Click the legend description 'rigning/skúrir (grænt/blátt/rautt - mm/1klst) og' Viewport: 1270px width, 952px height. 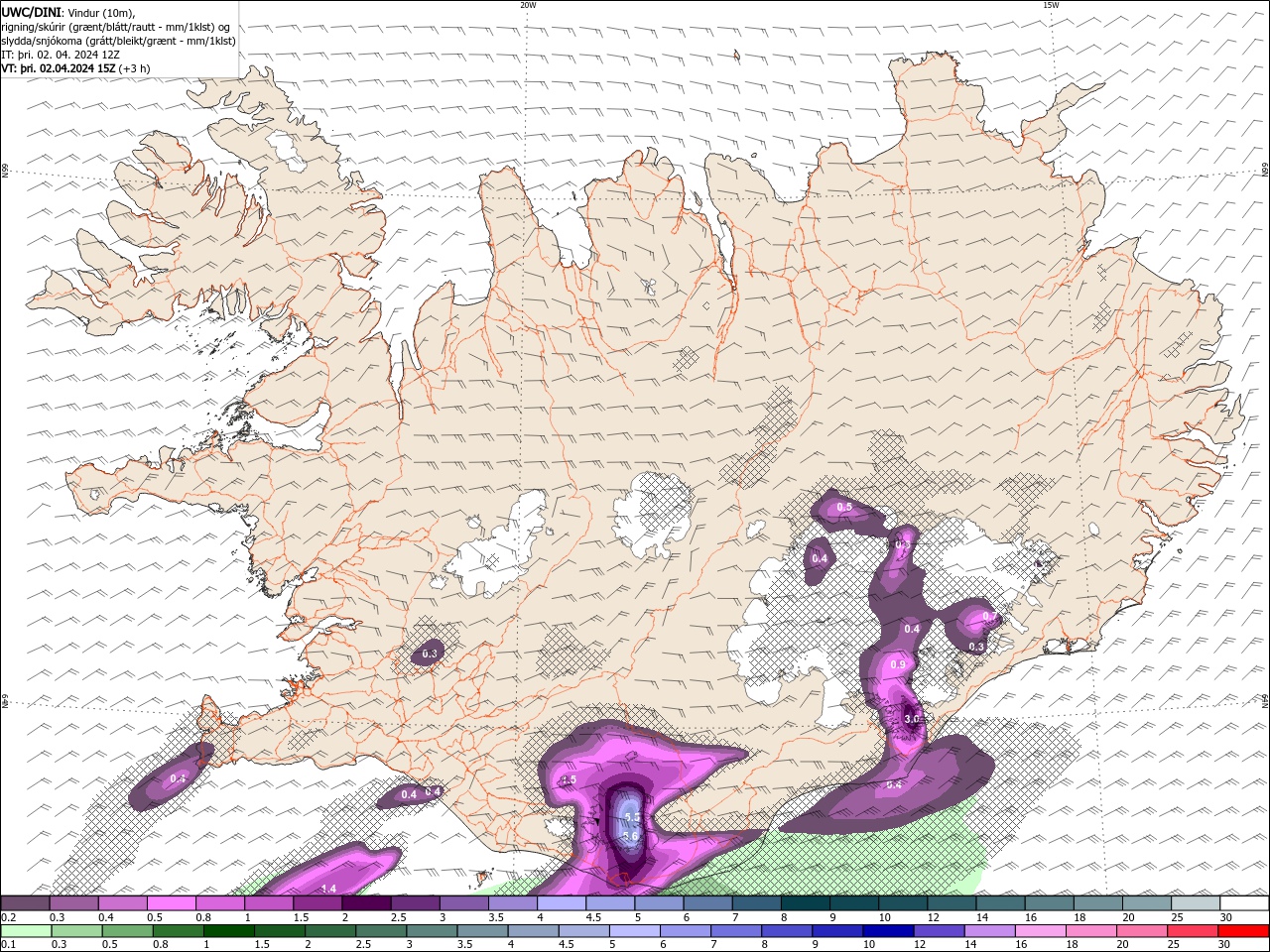[x=116, y=27]
